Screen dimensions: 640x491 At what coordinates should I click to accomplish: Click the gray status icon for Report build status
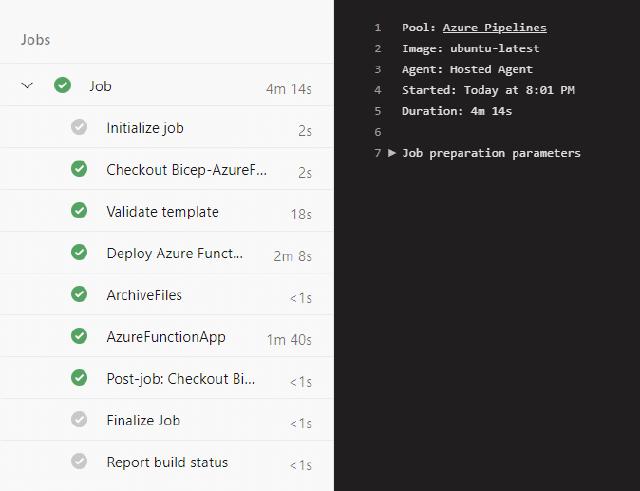(x=79, y=462)
